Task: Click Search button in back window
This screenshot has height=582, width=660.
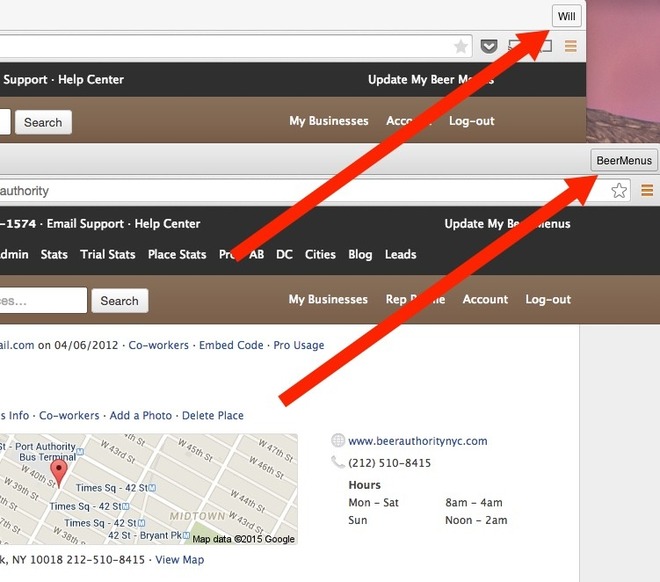Action: [x=43, y=122]
